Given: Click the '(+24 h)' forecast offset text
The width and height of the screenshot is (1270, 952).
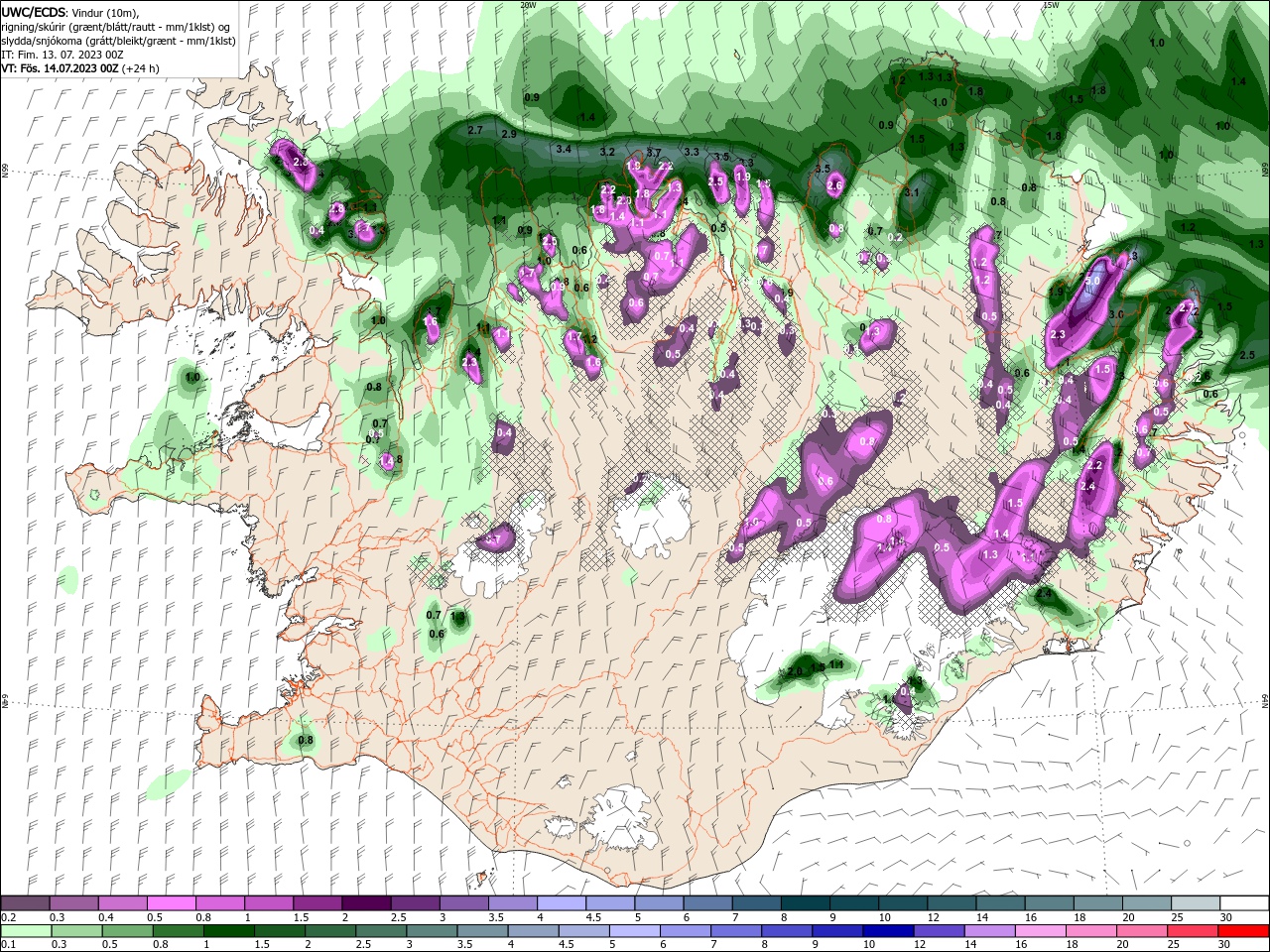Looking at the screenshot, I should pos(140,68).
